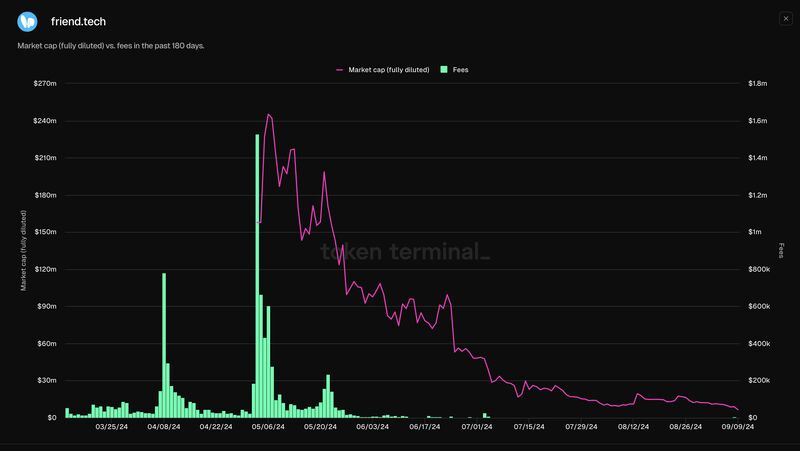Click the $120m left axis label
This screenshot has width=800, height=451.
click(45, 269)
